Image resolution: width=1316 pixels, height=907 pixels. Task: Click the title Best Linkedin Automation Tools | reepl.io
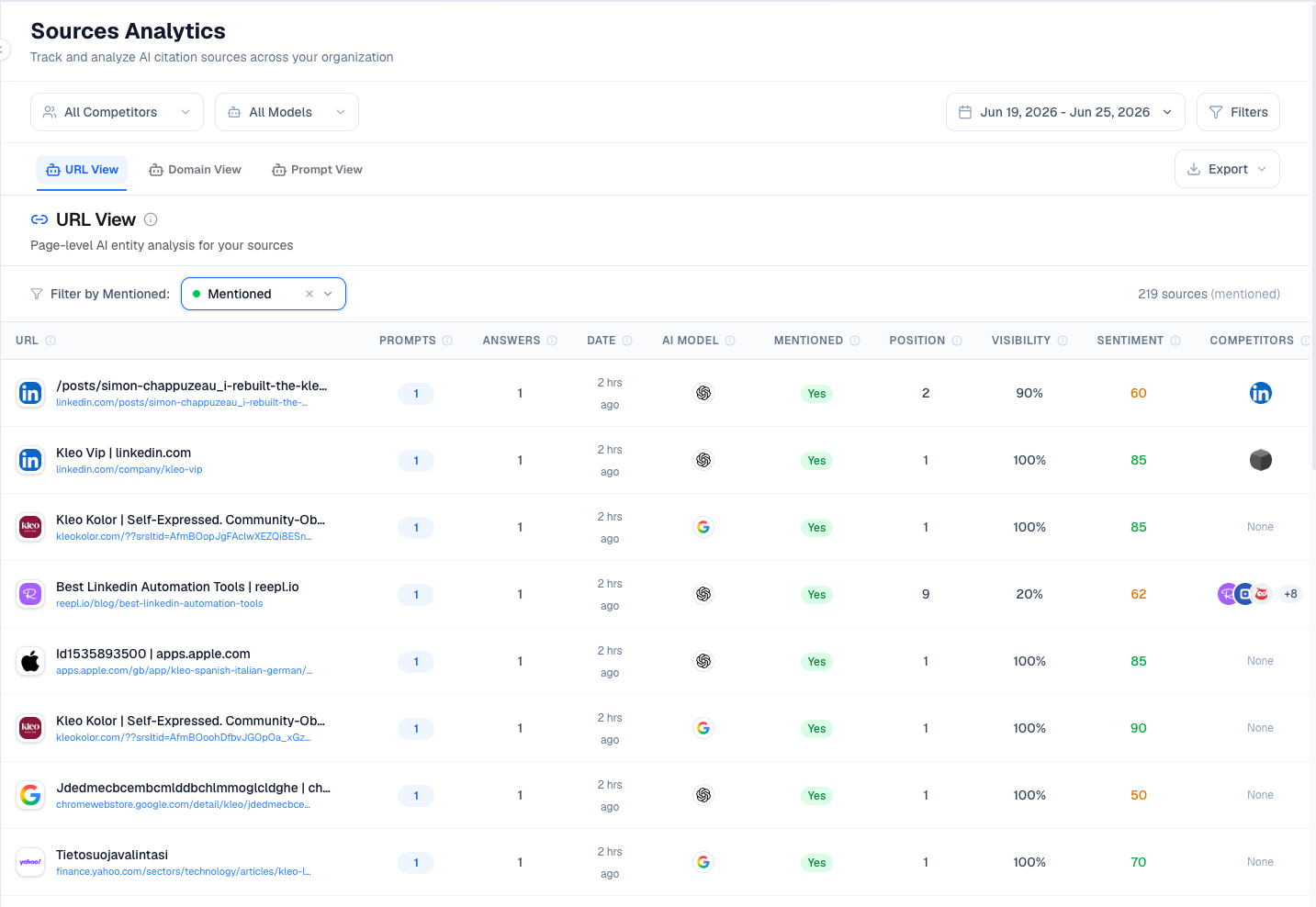(177, 587)
